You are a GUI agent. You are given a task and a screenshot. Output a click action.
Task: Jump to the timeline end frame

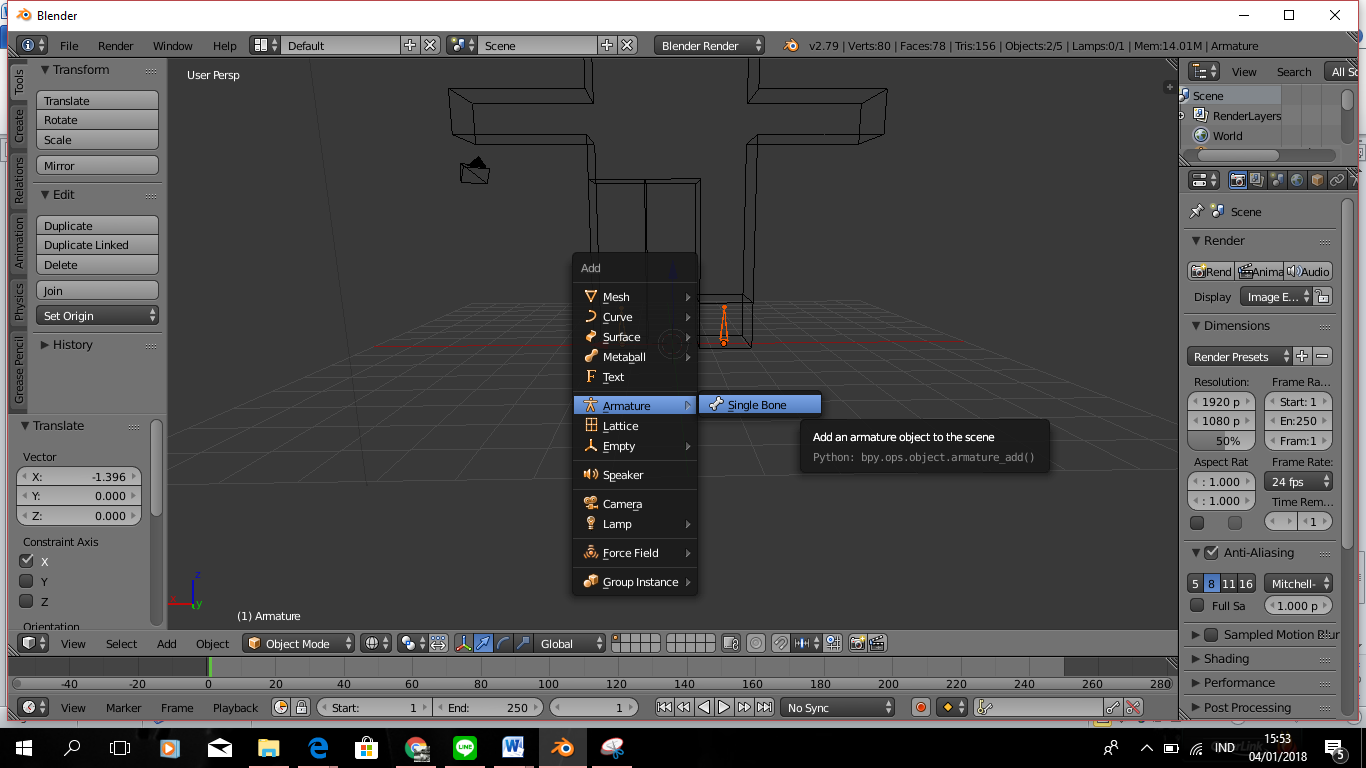pos(764,708)
